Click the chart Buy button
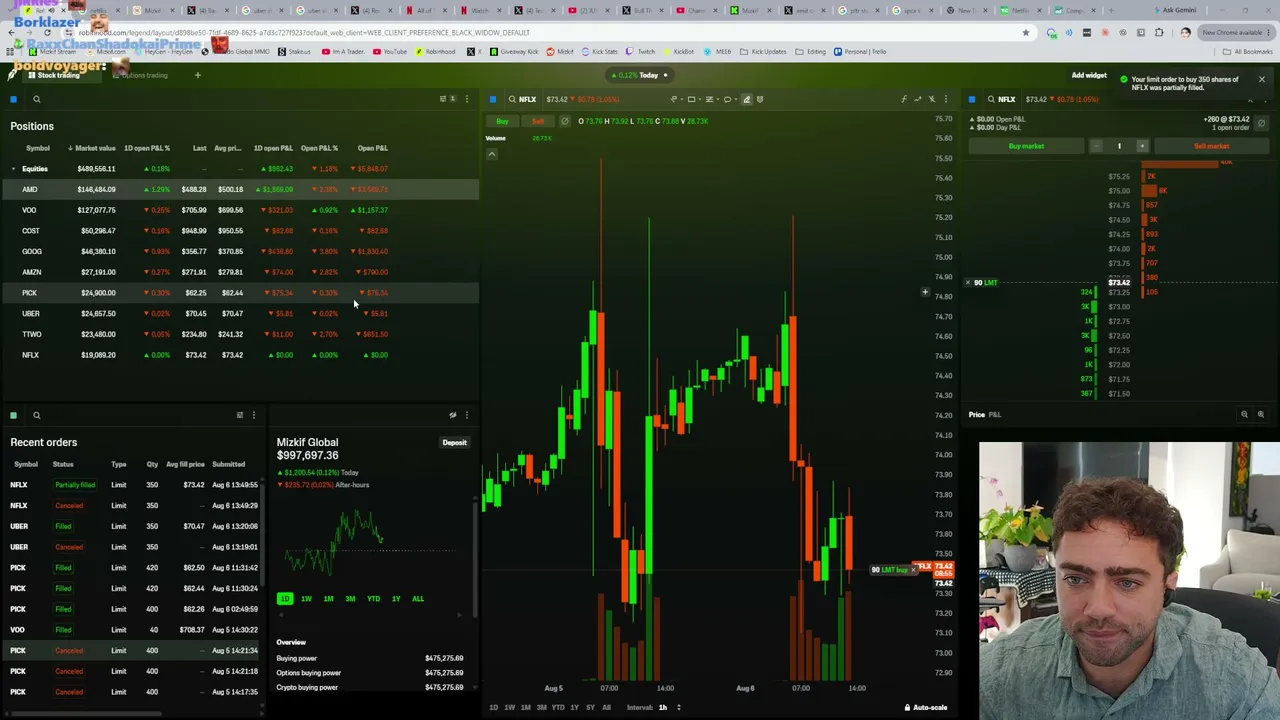Viewport: 1280px width, 720px height. [x=503, y=121]
